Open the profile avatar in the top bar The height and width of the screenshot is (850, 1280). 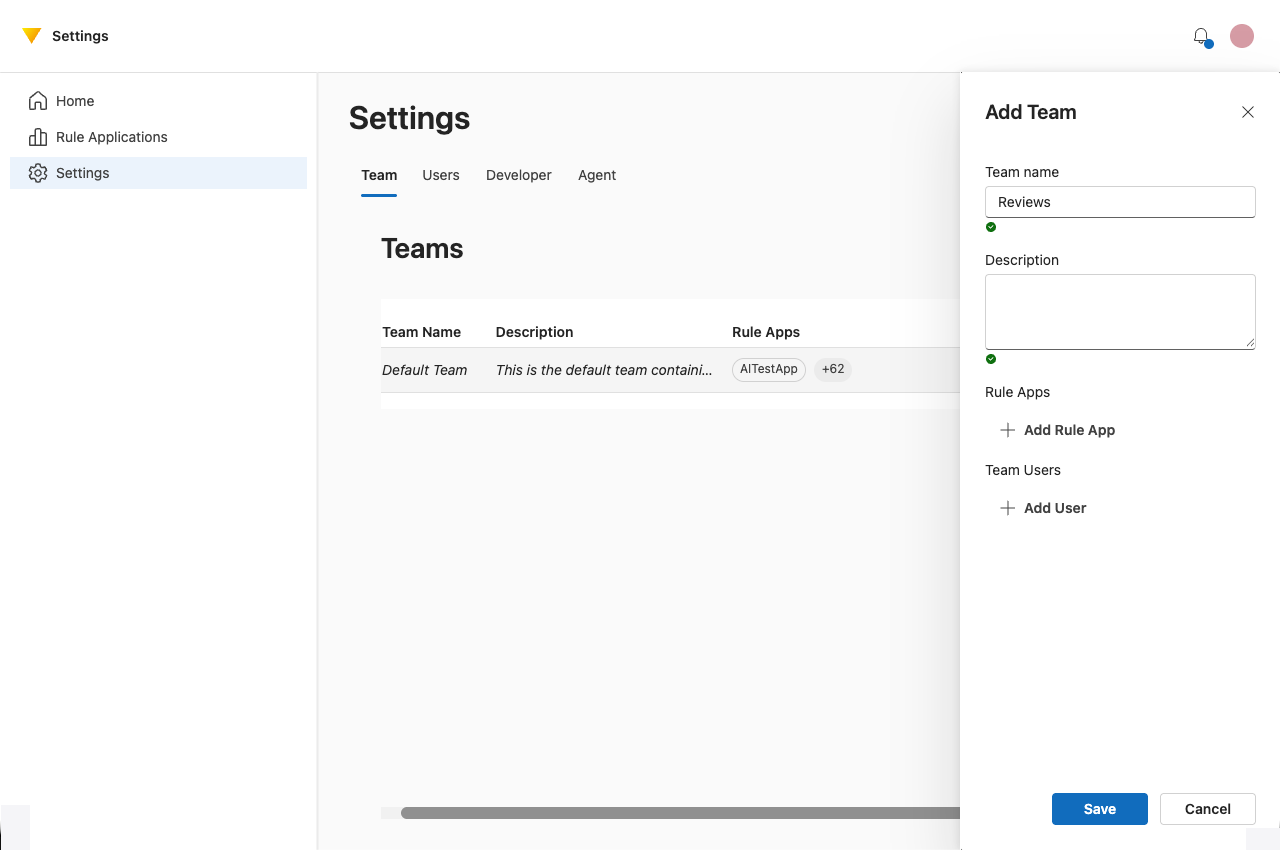click(x=1241, y=35)
